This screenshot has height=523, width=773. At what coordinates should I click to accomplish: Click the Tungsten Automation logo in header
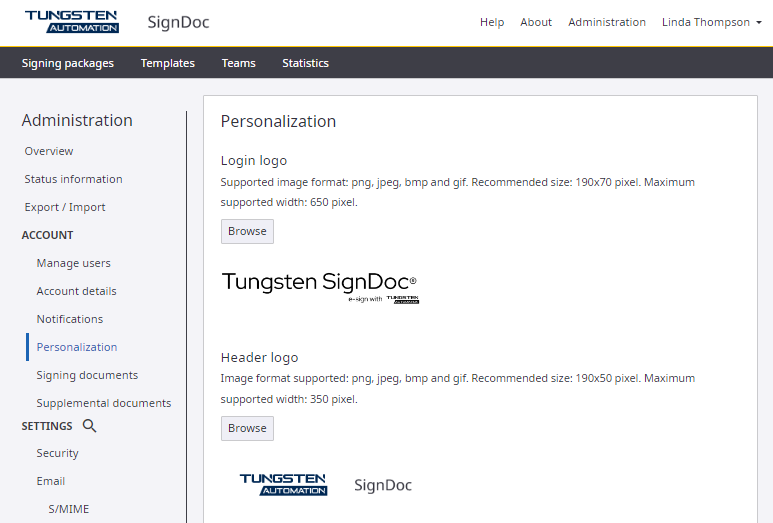tap(72, 22)
